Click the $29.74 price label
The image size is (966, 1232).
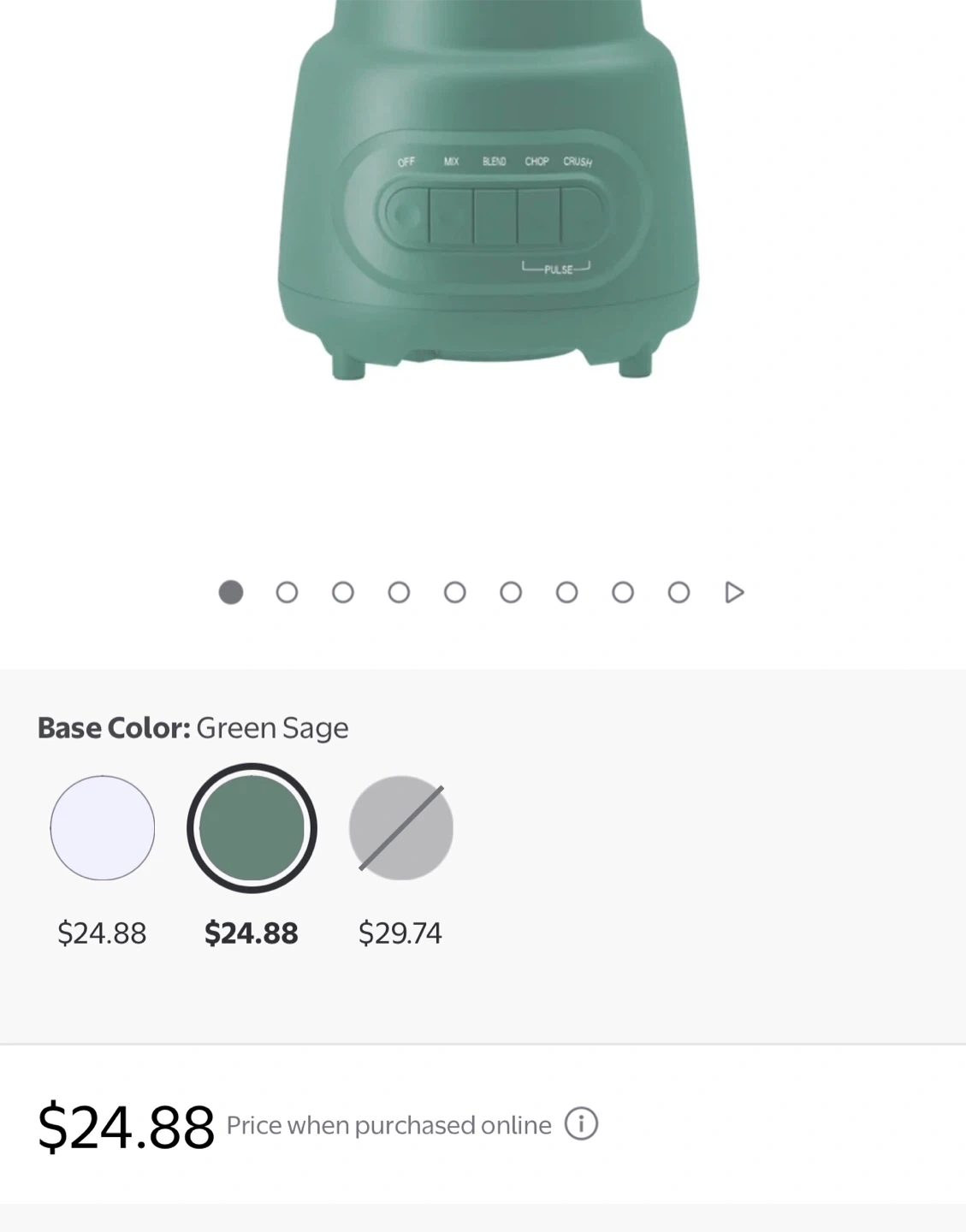pos(400,933)
